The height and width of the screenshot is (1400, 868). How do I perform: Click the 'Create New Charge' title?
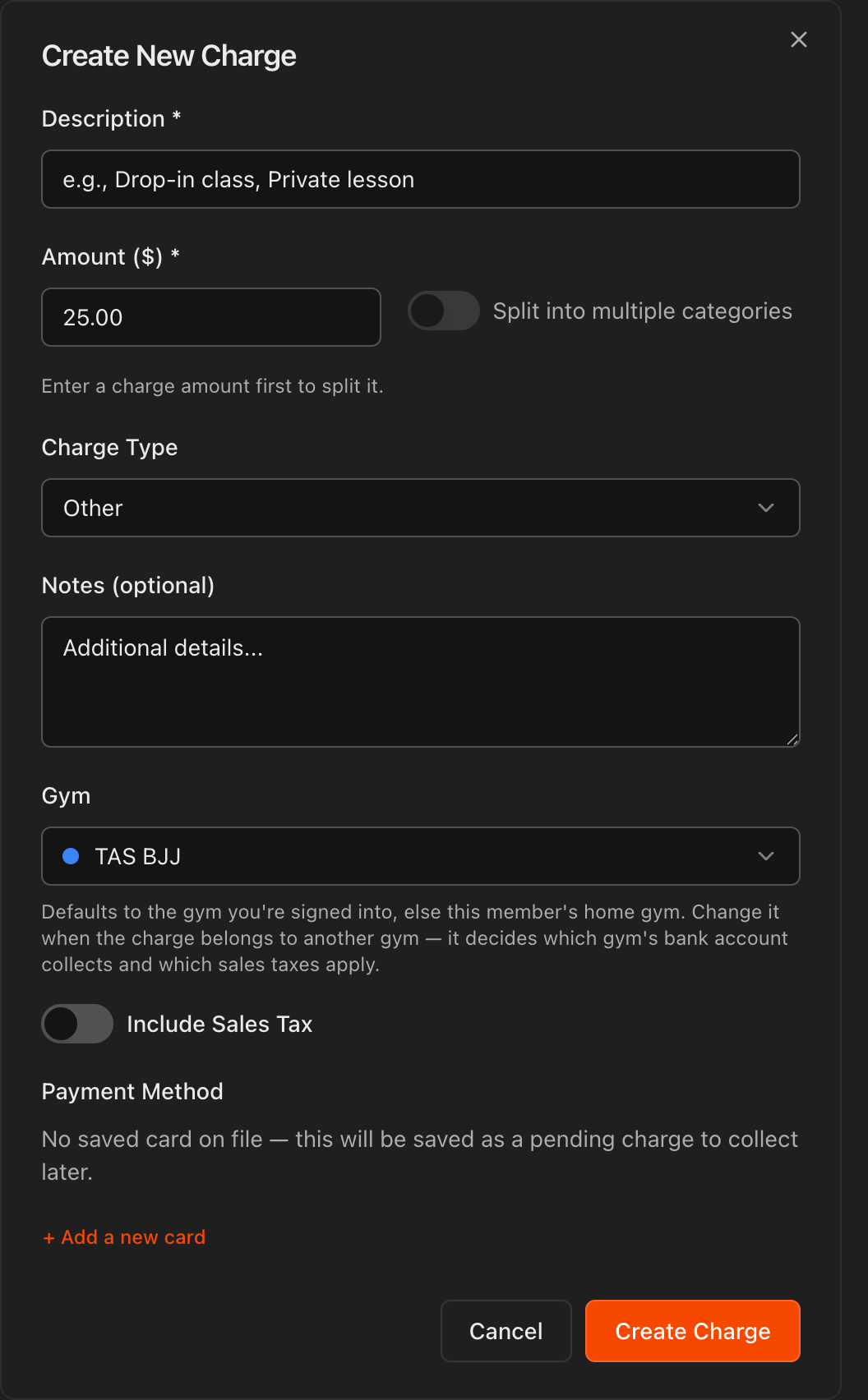[169, 56]
